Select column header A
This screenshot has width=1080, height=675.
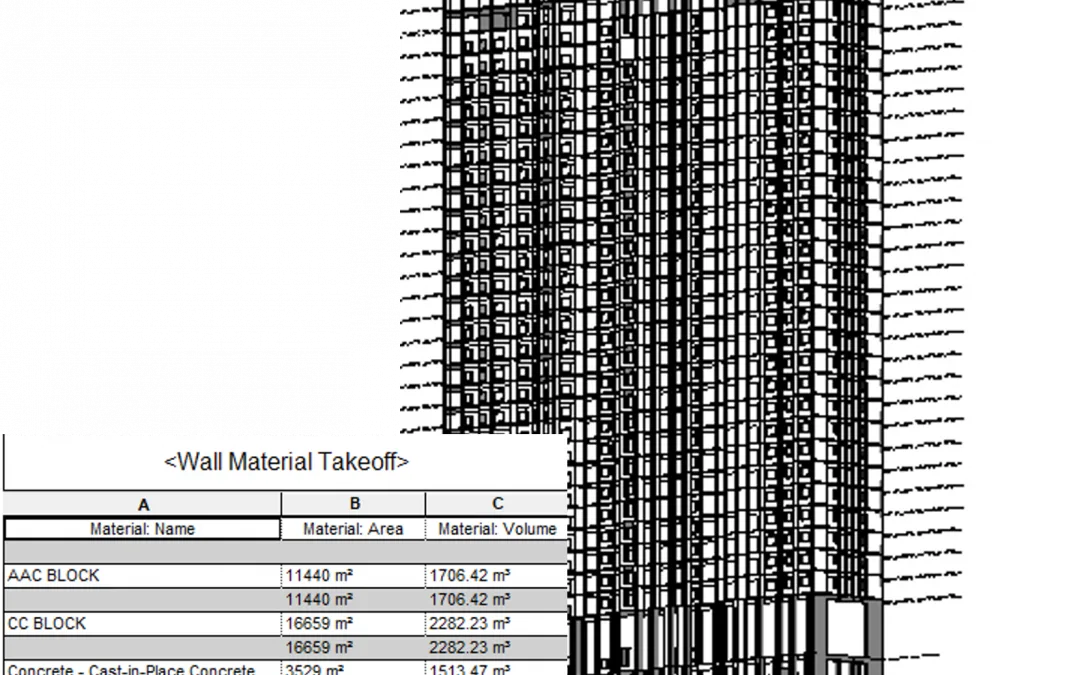coord(143,504)
